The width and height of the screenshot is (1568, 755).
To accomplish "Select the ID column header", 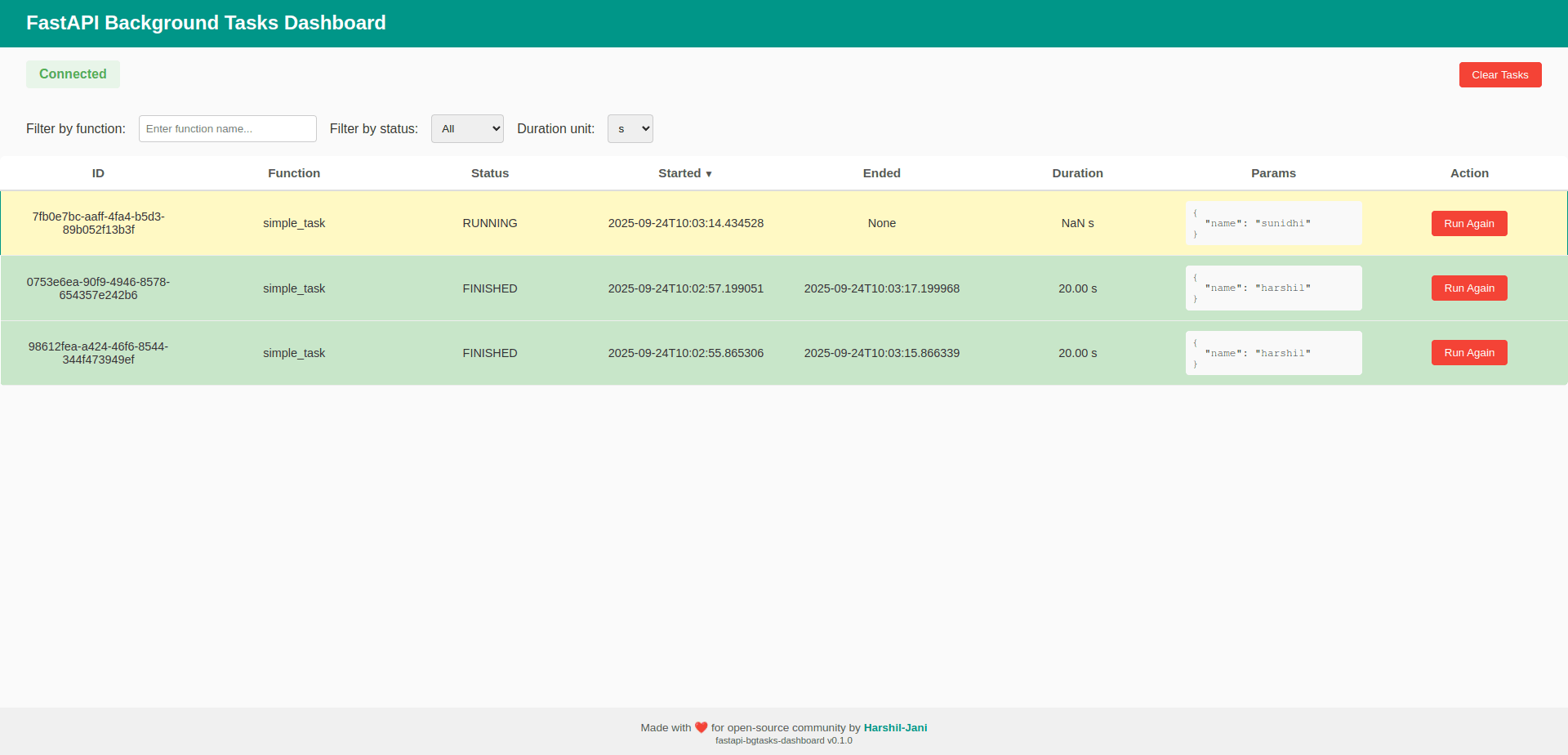I will [x=98, y=173].
